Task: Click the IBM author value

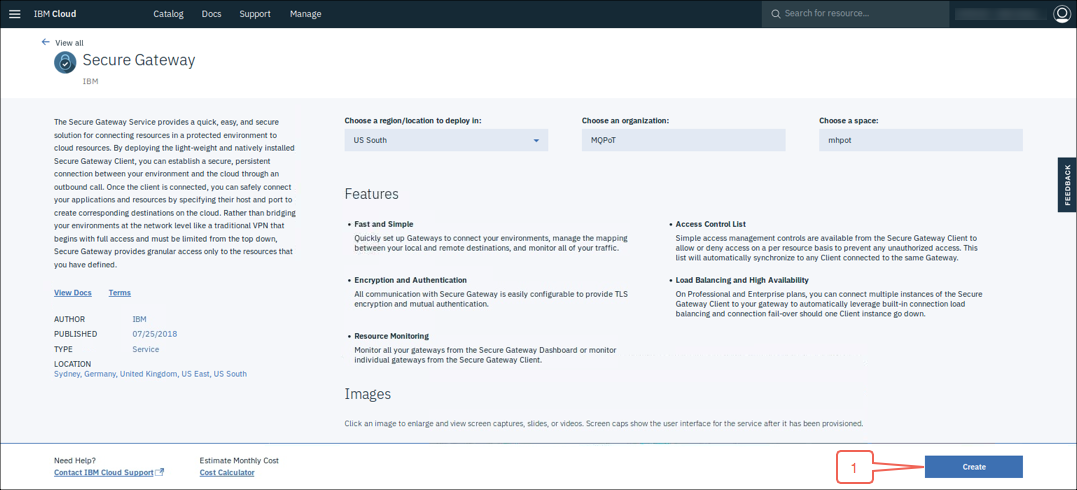Action: coord(139,319)
